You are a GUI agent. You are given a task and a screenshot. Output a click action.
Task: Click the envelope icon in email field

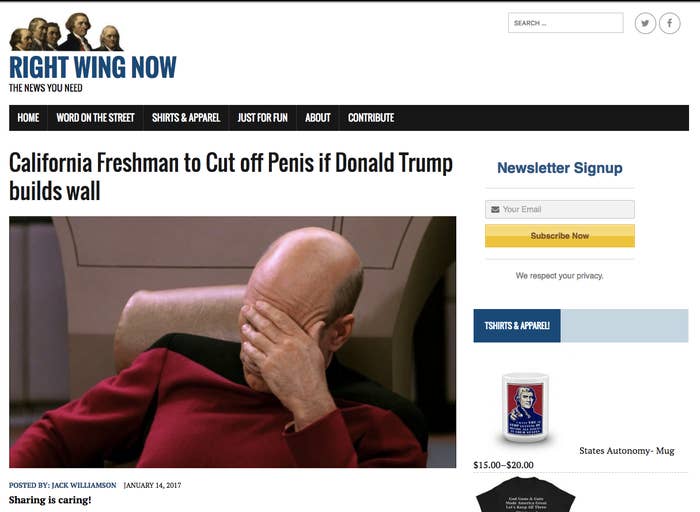click(x=495, y=209)
